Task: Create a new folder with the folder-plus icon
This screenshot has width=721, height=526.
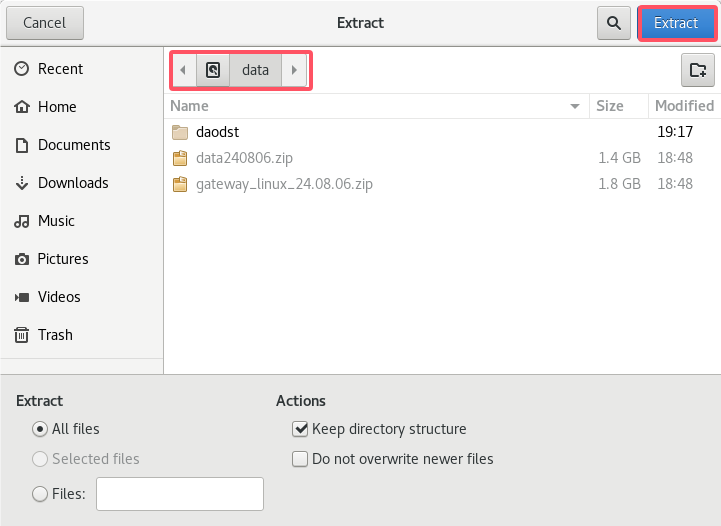Action: [698, 70]
